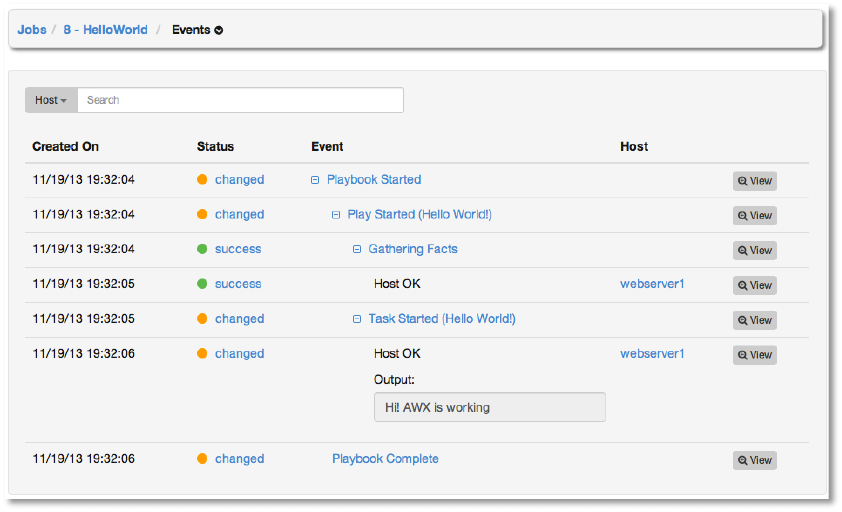Click View icon for Play Started row

pyautogui.click(x=754, y=216)
